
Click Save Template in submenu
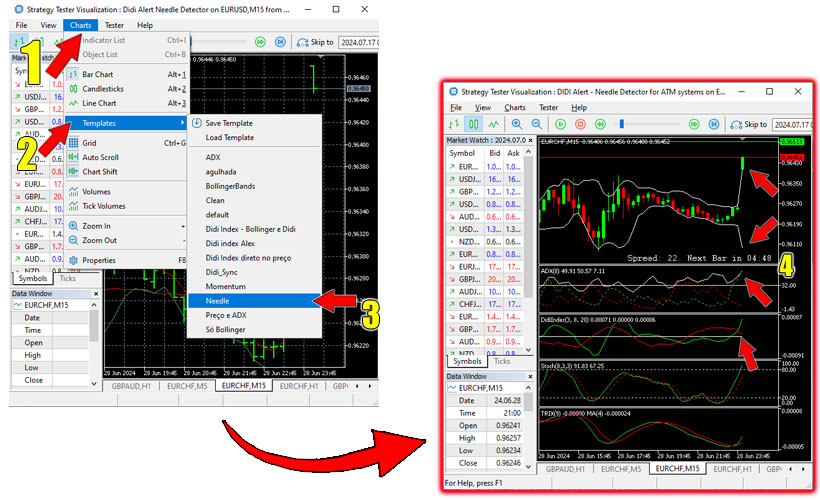(254, 123)
